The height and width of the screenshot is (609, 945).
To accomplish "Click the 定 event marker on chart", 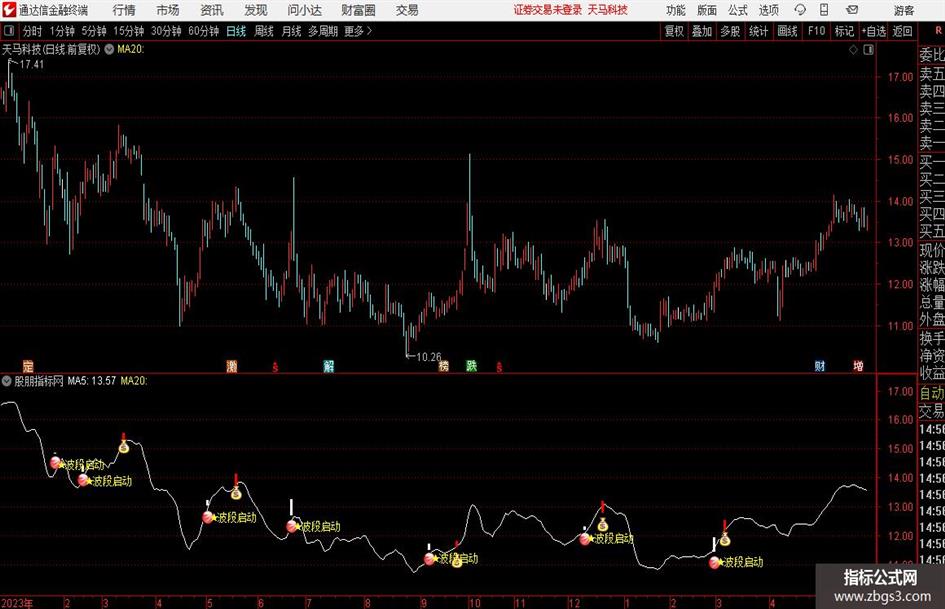I will click(28, 366).
